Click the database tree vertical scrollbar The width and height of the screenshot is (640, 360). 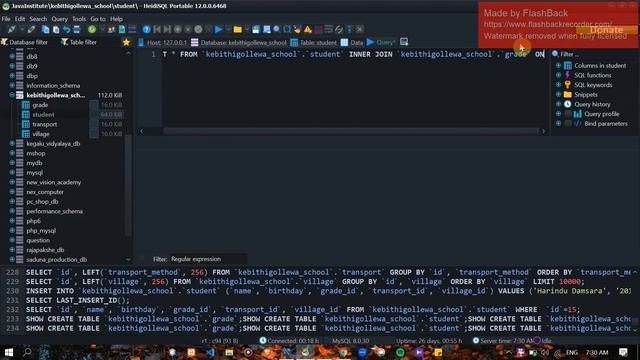pos(128,186)
